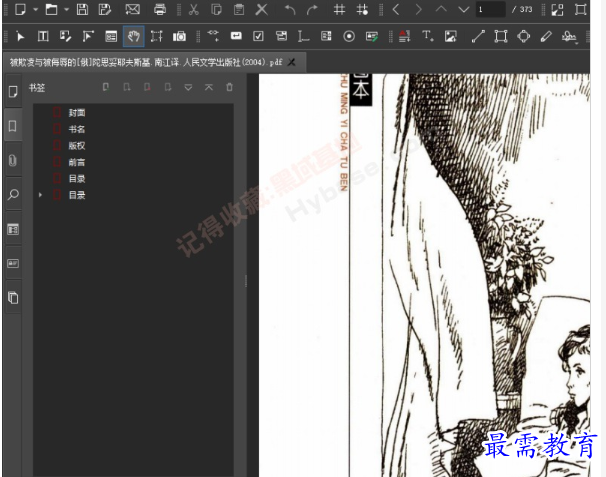Open the 封面 bookmark
This screenshot has width=606, height=477.
pyautogui.click(x=77, y=113)
